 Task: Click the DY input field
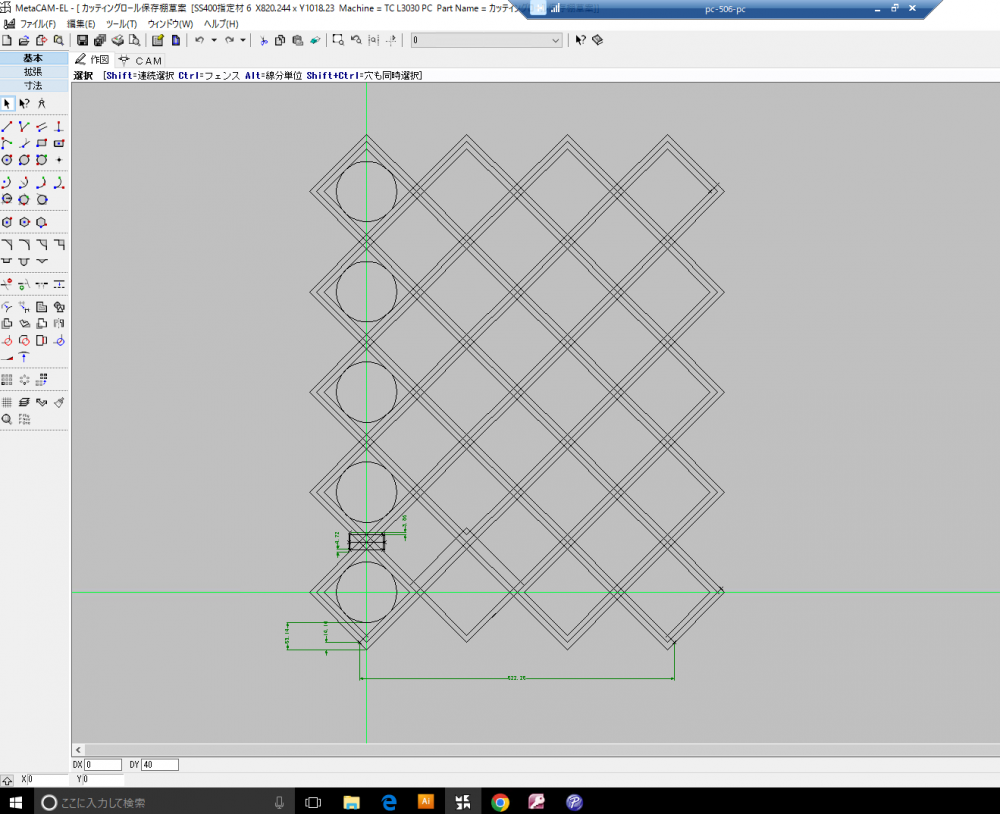tap(160, 765)
